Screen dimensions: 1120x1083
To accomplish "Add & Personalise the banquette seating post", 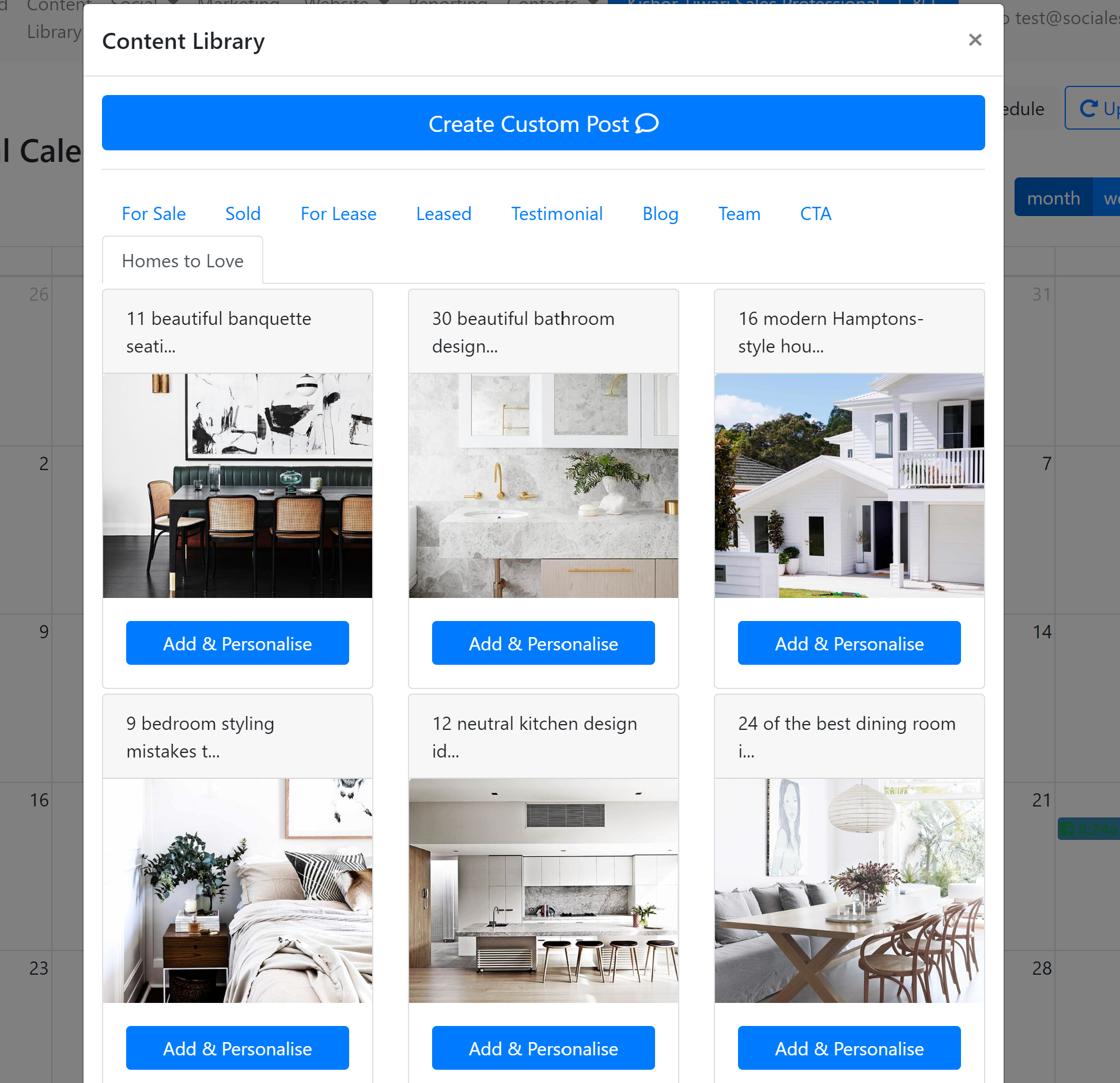I will point(237,643).
